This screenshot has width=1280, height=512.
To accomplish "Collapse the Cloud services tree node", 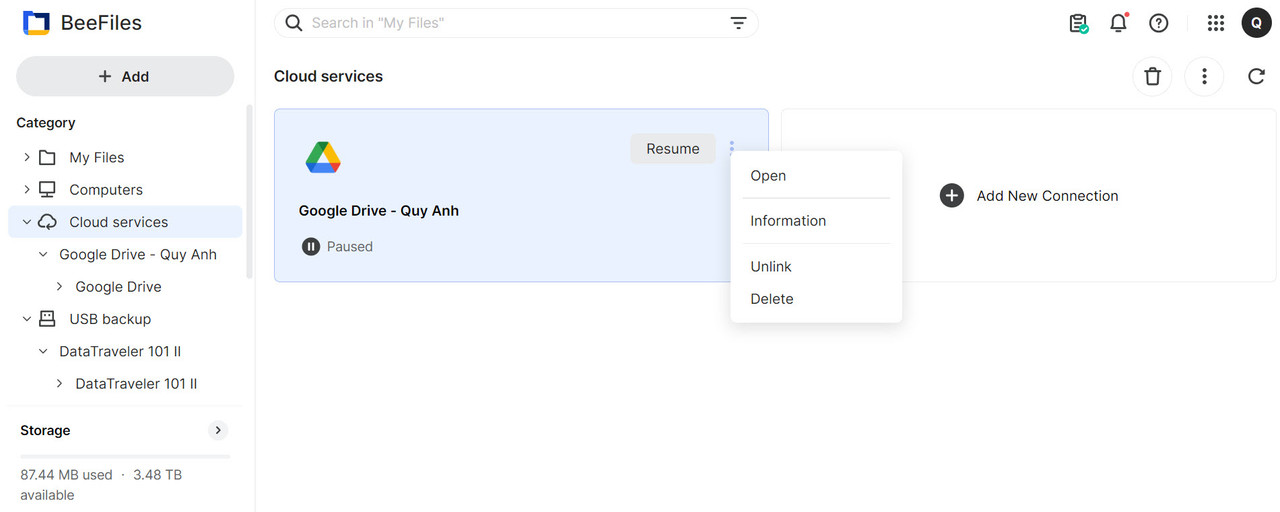I will tap(27, 222).
